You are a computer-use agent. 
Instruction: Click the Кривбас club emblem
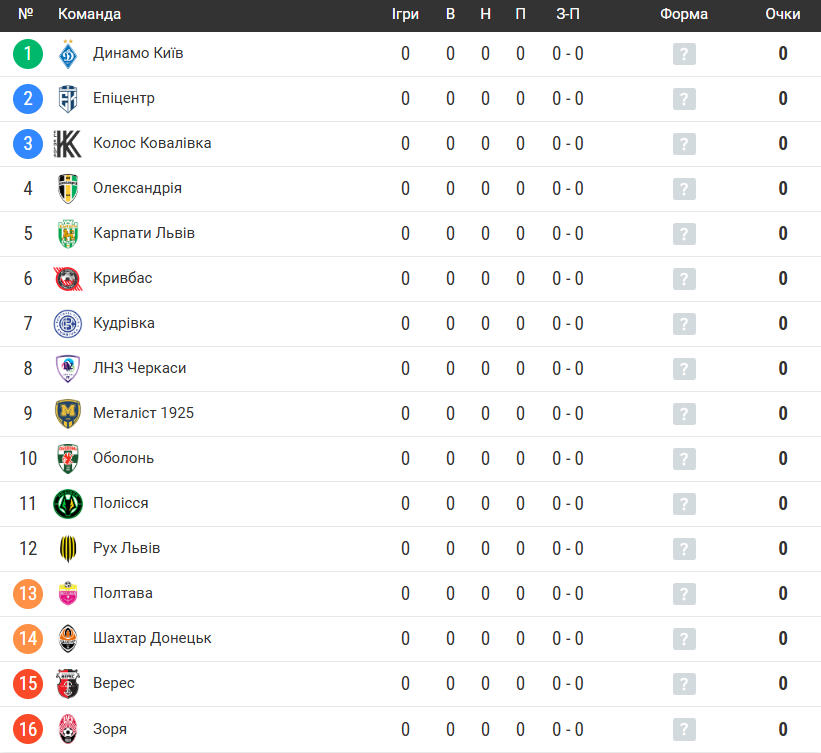point(68,279)
